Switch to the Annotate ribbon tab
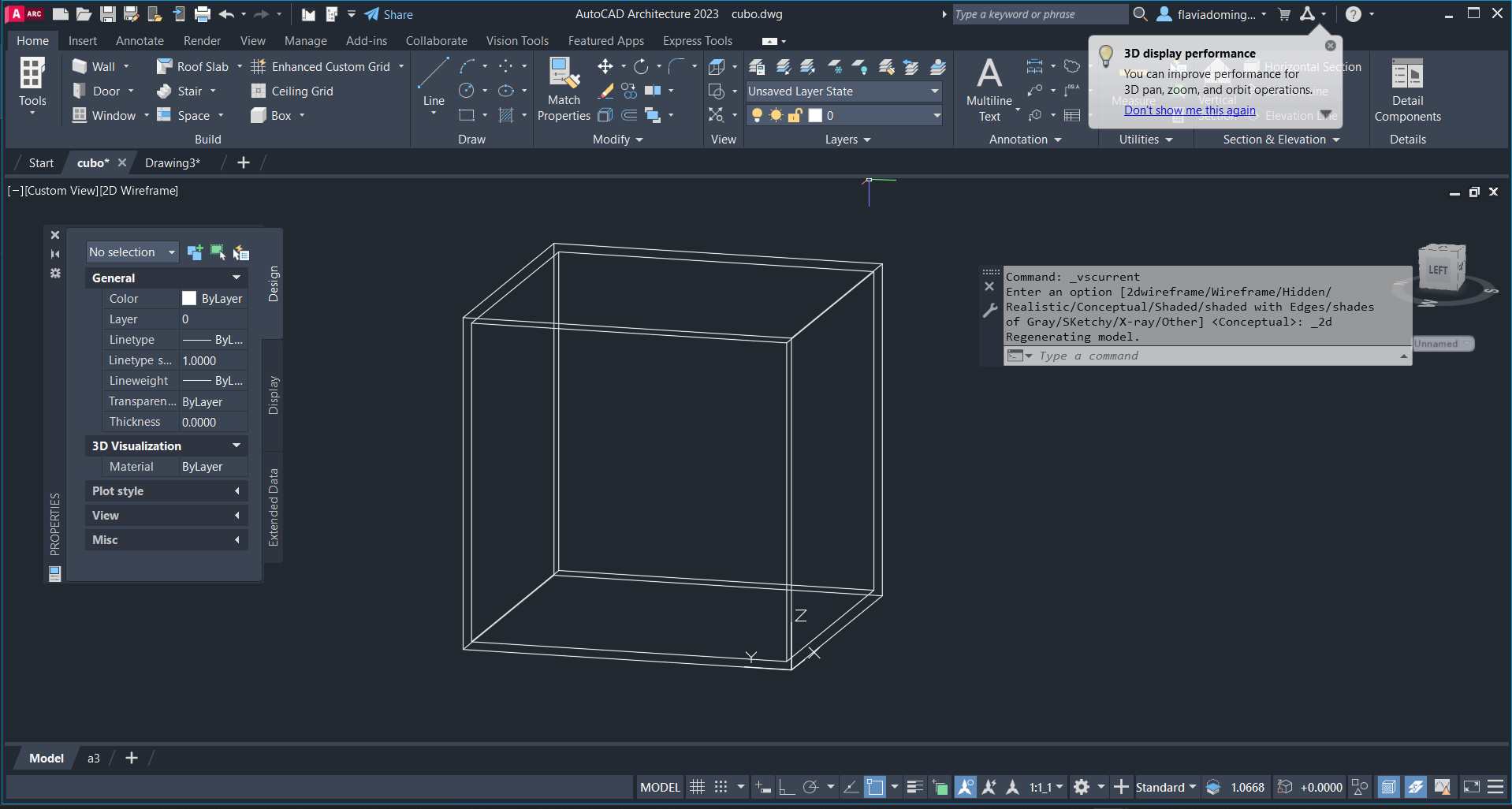Image resolution: width=1512 pixels, height=809 pixels. 140,41
